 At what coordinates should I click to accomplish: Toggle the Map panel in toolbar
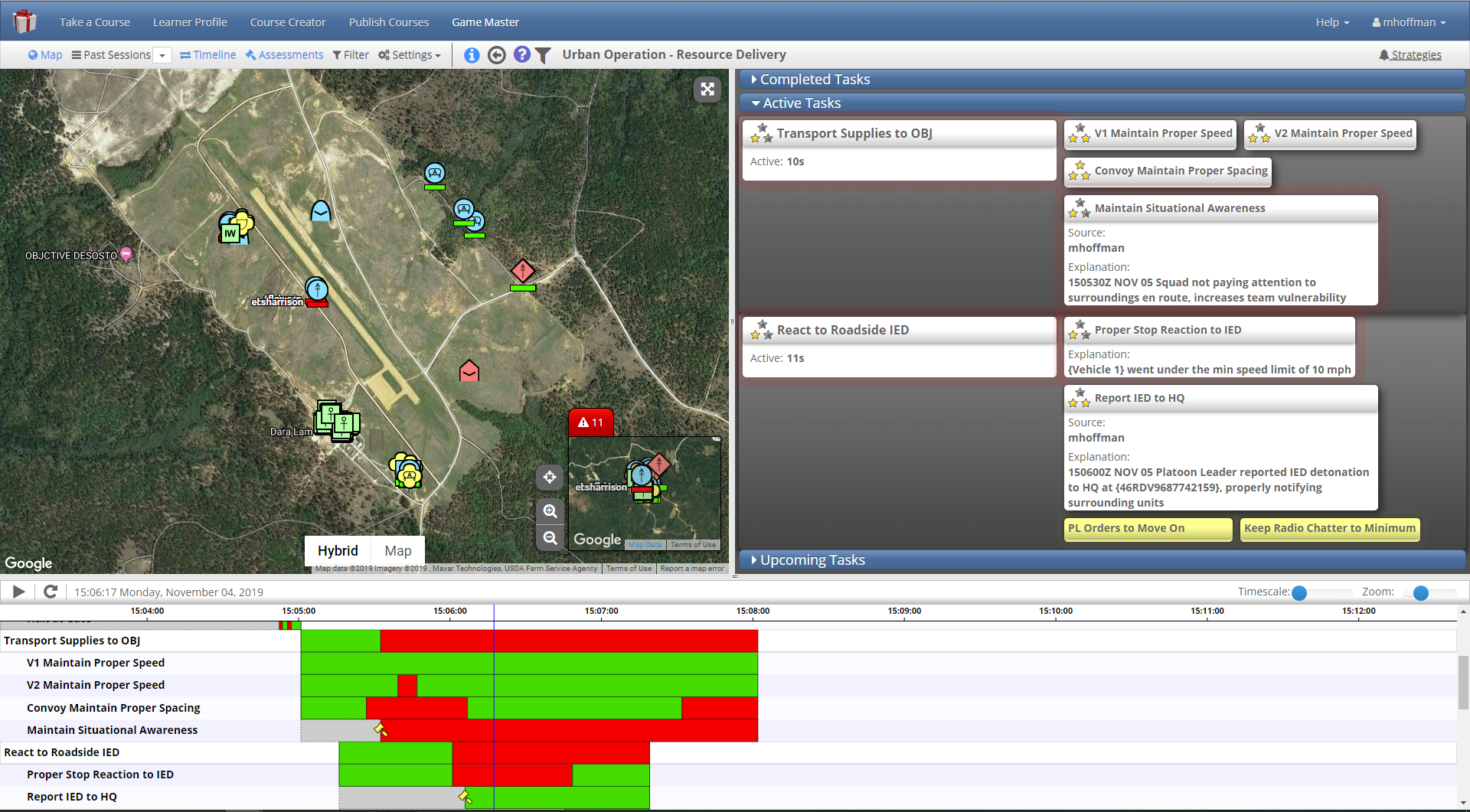(45, 55)
